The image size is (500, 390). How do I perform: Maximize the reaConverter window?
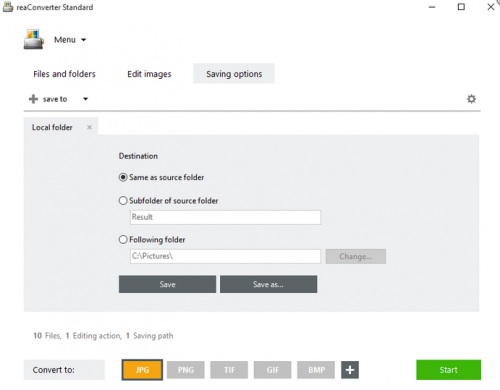pos(461,7)
